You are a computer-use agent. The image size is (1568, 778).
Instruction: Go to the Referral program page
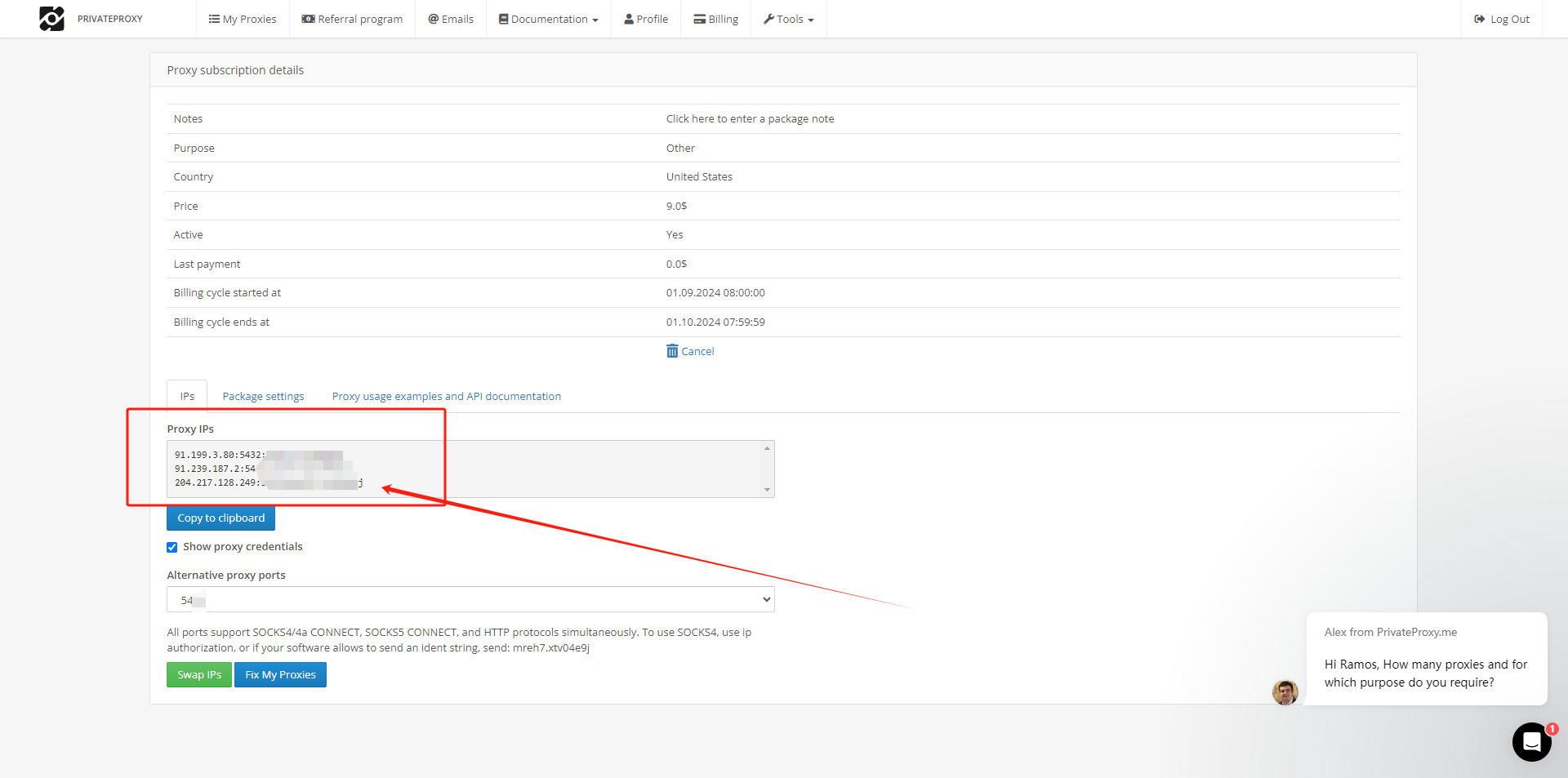[x=352, y=19]
